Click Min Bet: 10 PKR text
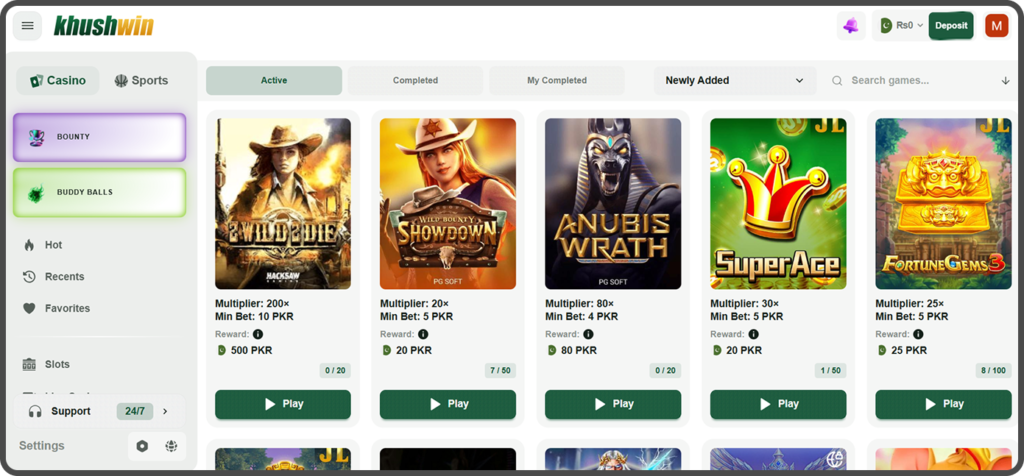The image size is (1024, 476). tap(255, 317)
